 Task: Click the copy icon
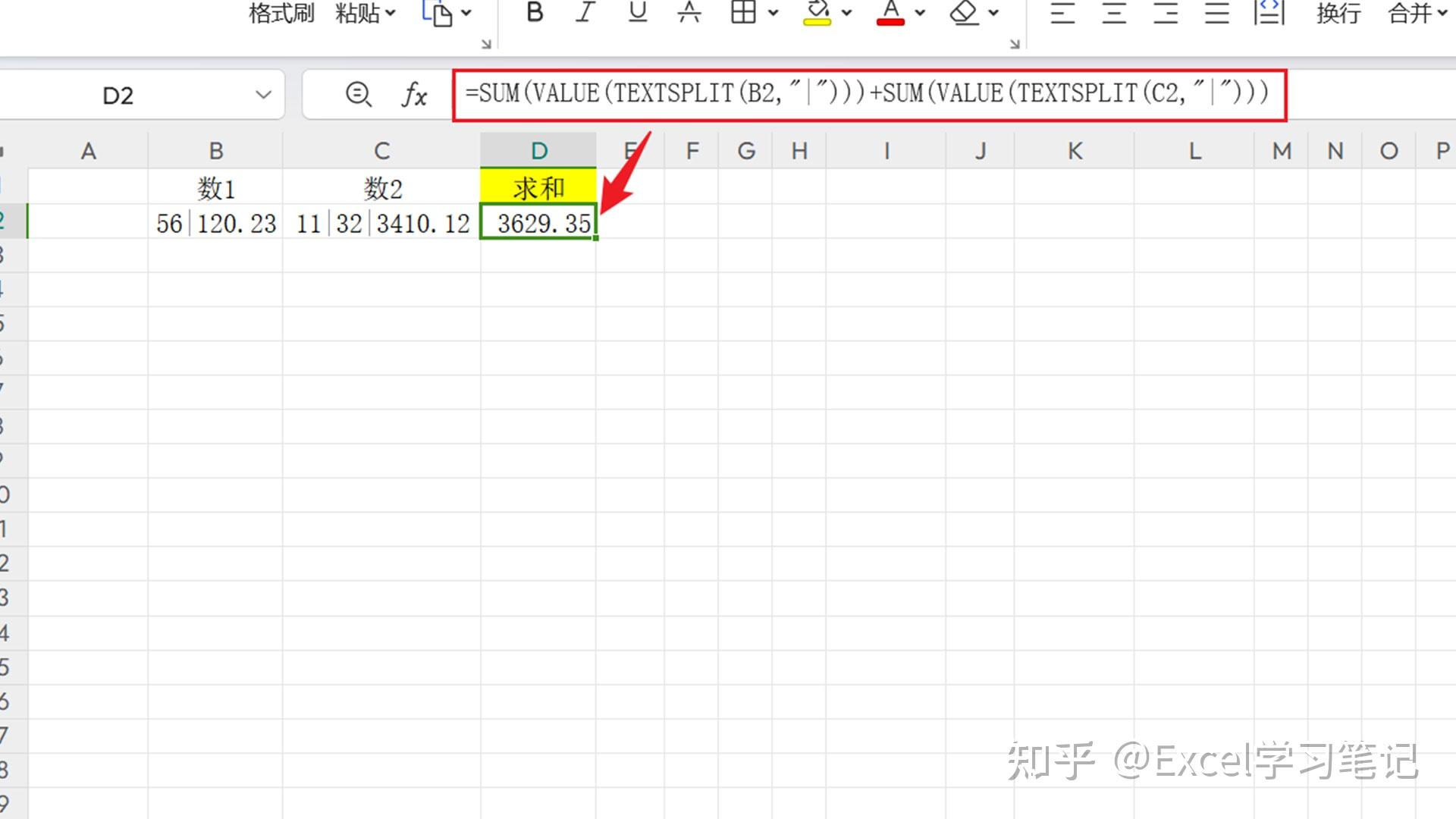(x=438, y=13)
